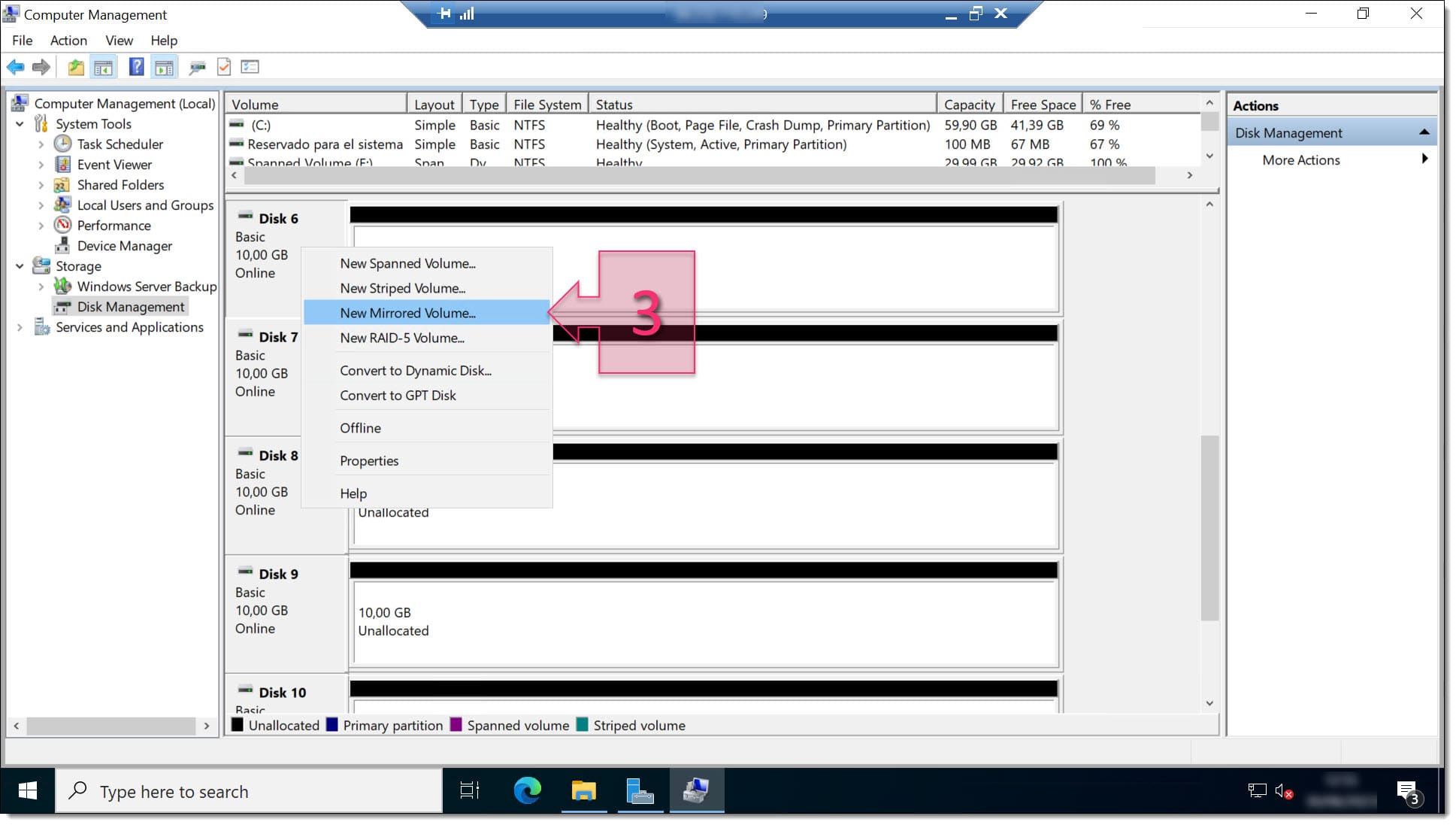Click the disk view vertical scrollbar thumb
The image size is (1456, 825).
1209,528
